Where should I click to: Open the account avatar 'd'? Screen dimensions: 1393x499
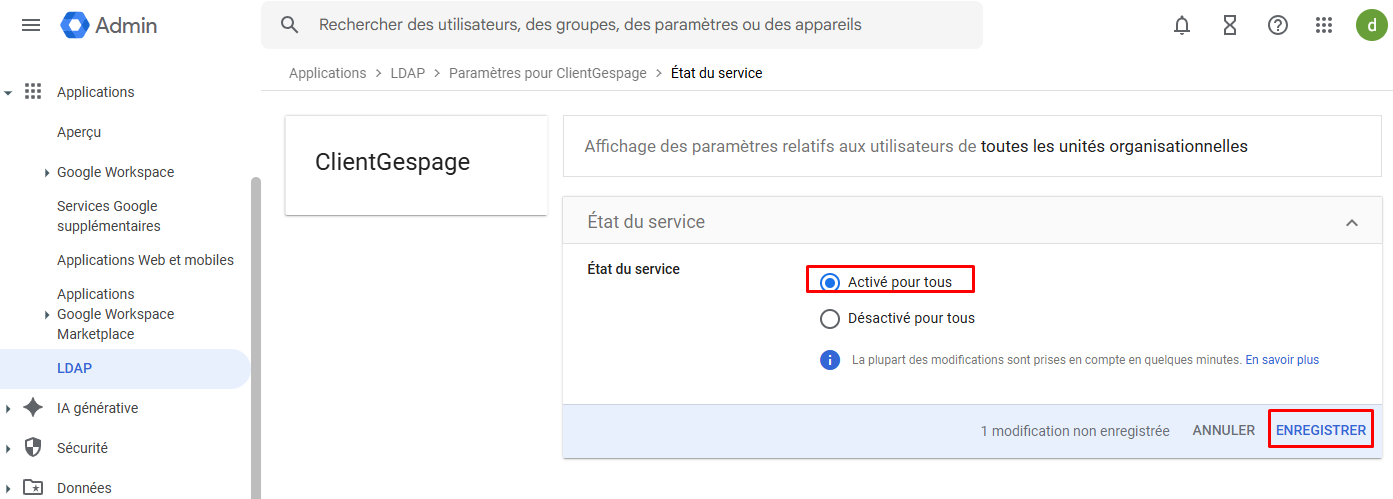point(1371,25)
